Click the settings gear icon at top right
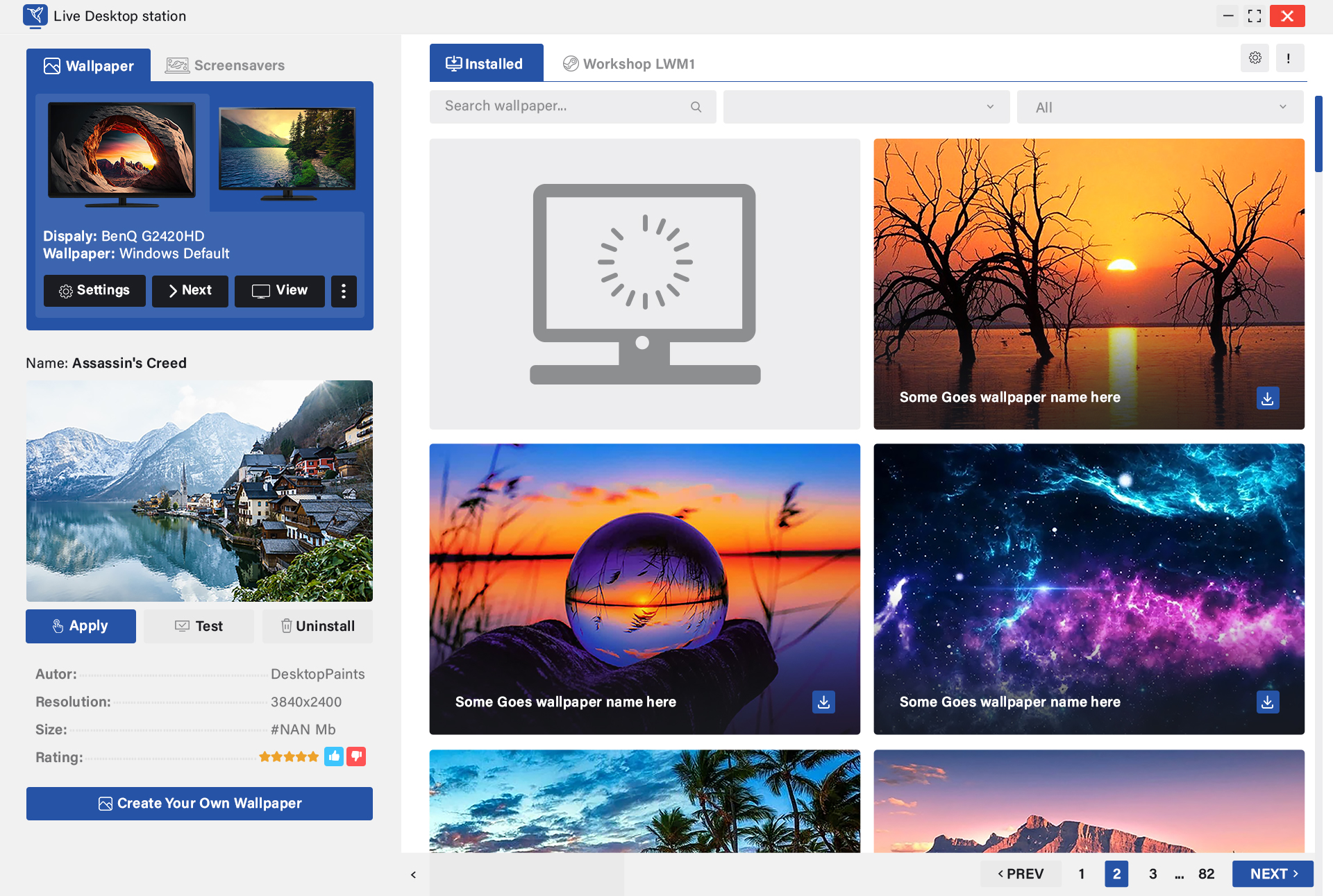The width and height of the screenshot is (1333, 896). pos(1255,58)
